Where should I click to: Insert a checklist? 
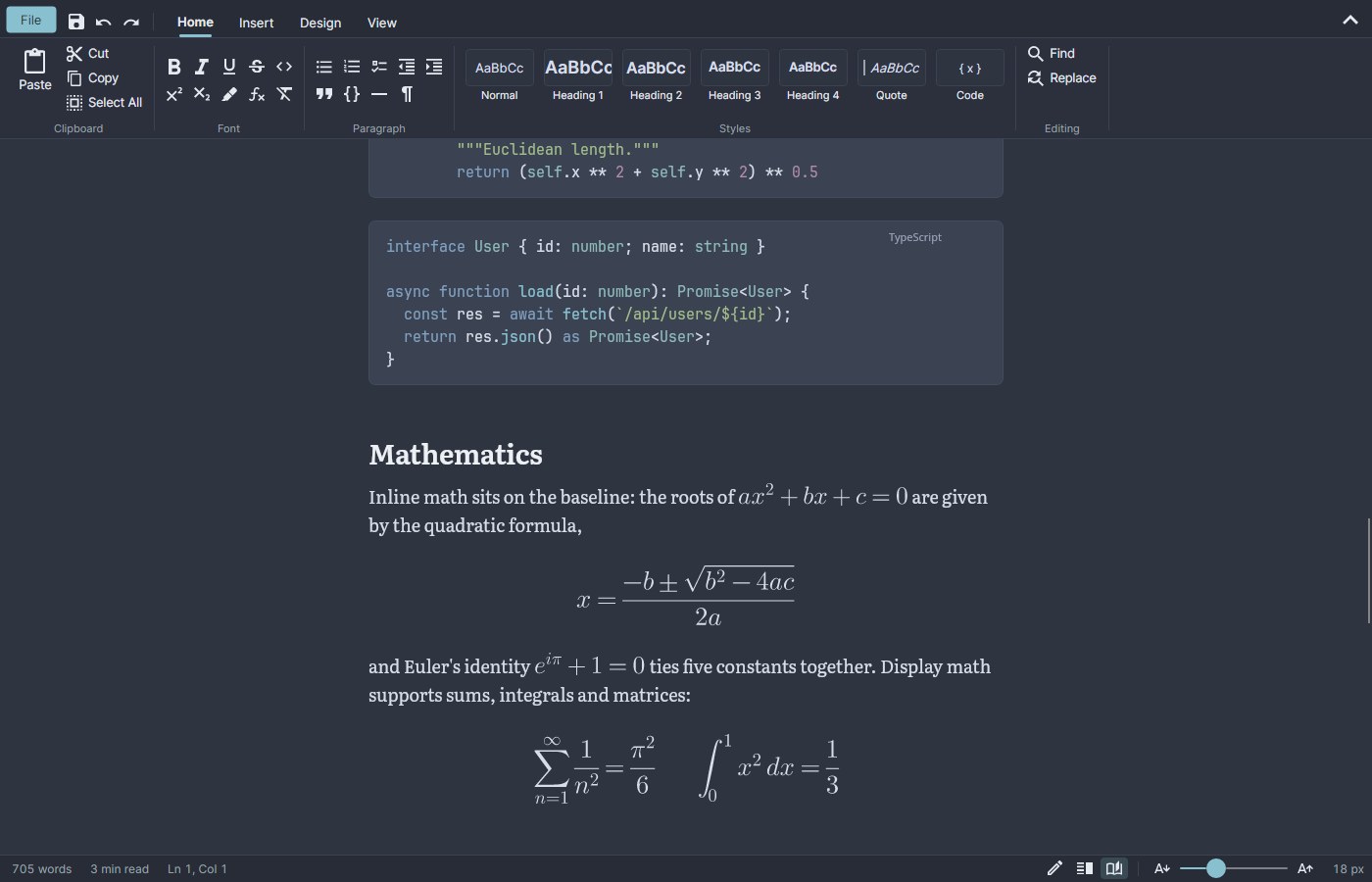(x=379, y=67)
